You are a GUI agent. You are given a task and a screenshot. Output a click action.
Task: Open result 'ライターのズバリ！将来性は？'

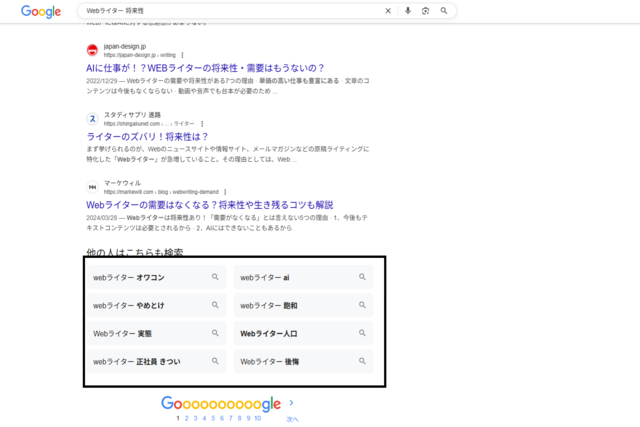147,136
